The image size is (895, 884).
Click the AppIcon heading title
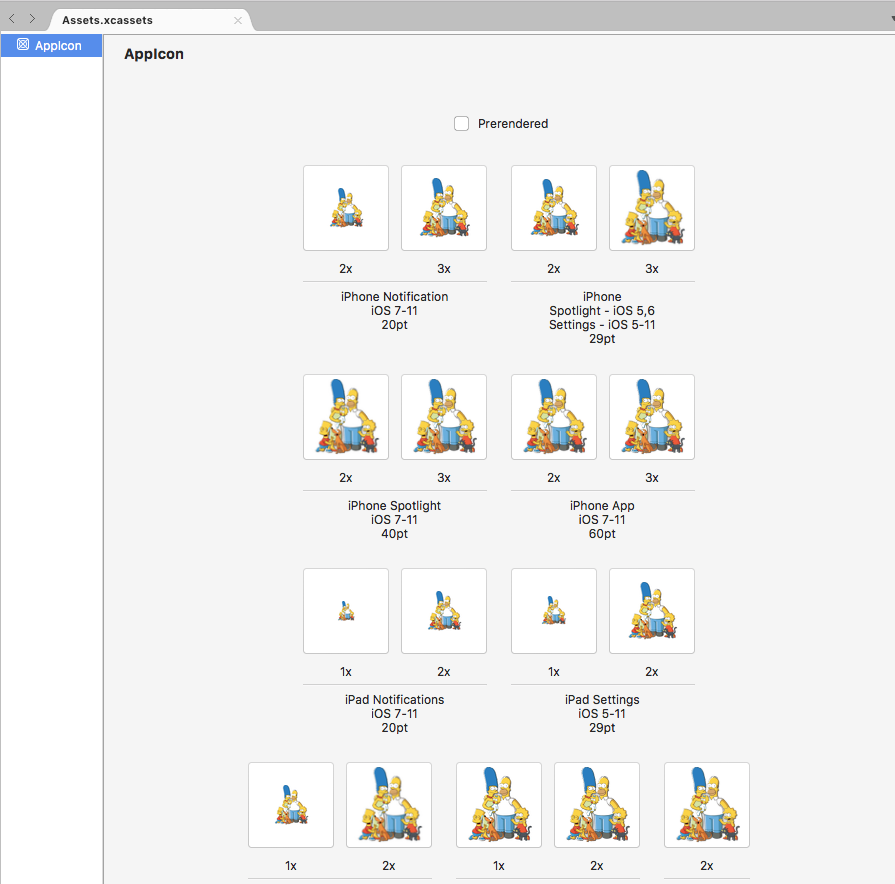pos(154,54)
